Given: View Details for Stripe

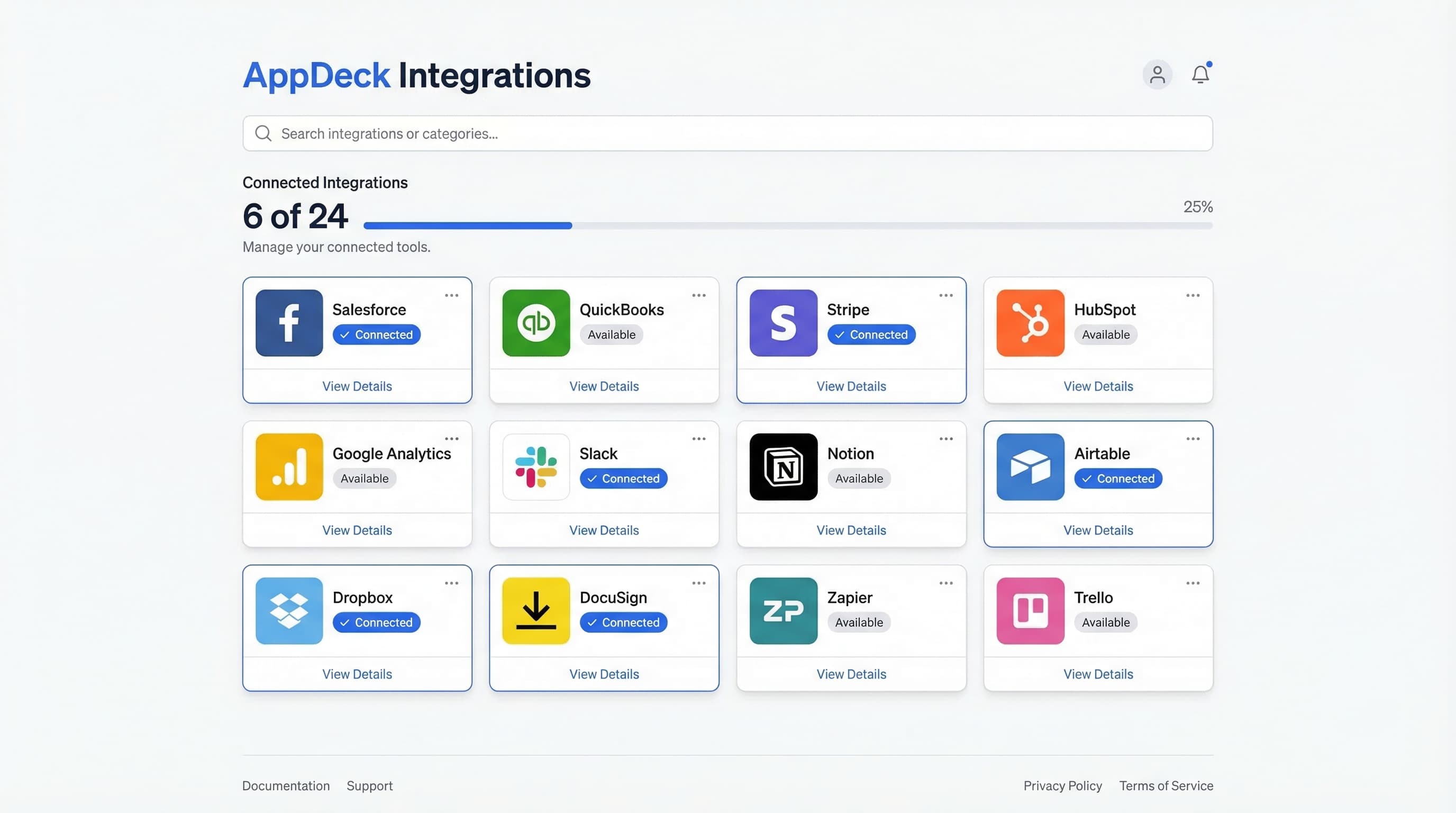Looking at the screenshot, I should [851, 386].
